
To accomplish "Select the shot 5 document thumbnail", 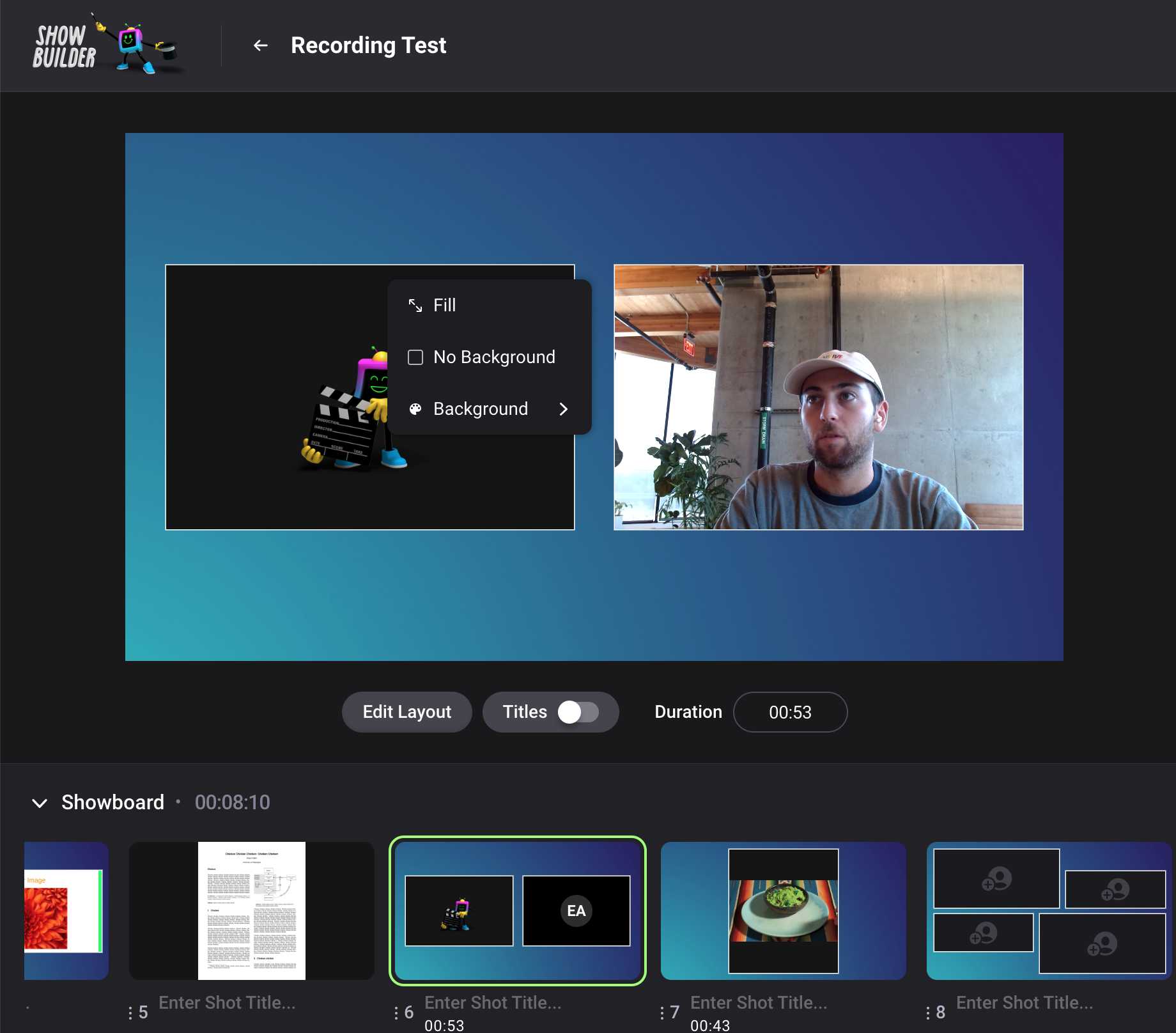I will click(252, 911).
